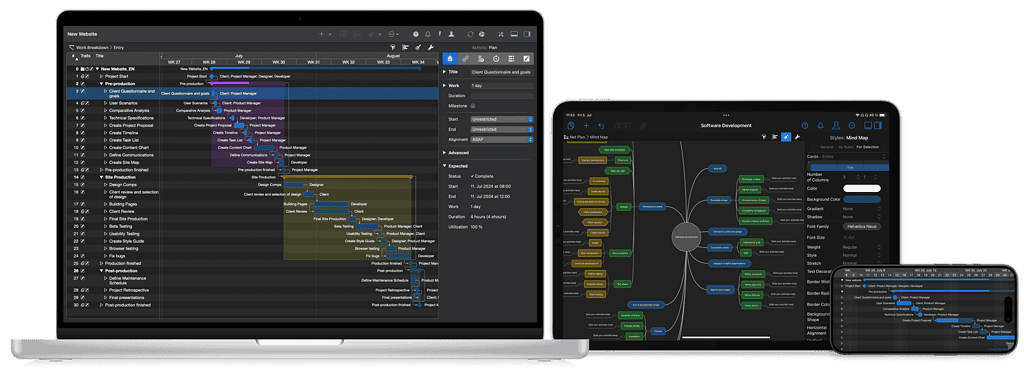Viewport: 1024px width, 368px height.
Task: Click the person icon in laptop toolbar
Action: click(451, 34)
